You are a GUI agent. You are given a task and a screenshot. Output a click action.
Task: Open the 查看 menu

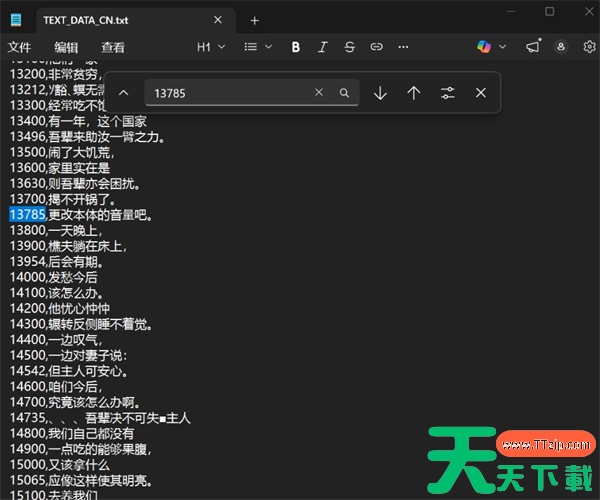(x=113, y=47)
